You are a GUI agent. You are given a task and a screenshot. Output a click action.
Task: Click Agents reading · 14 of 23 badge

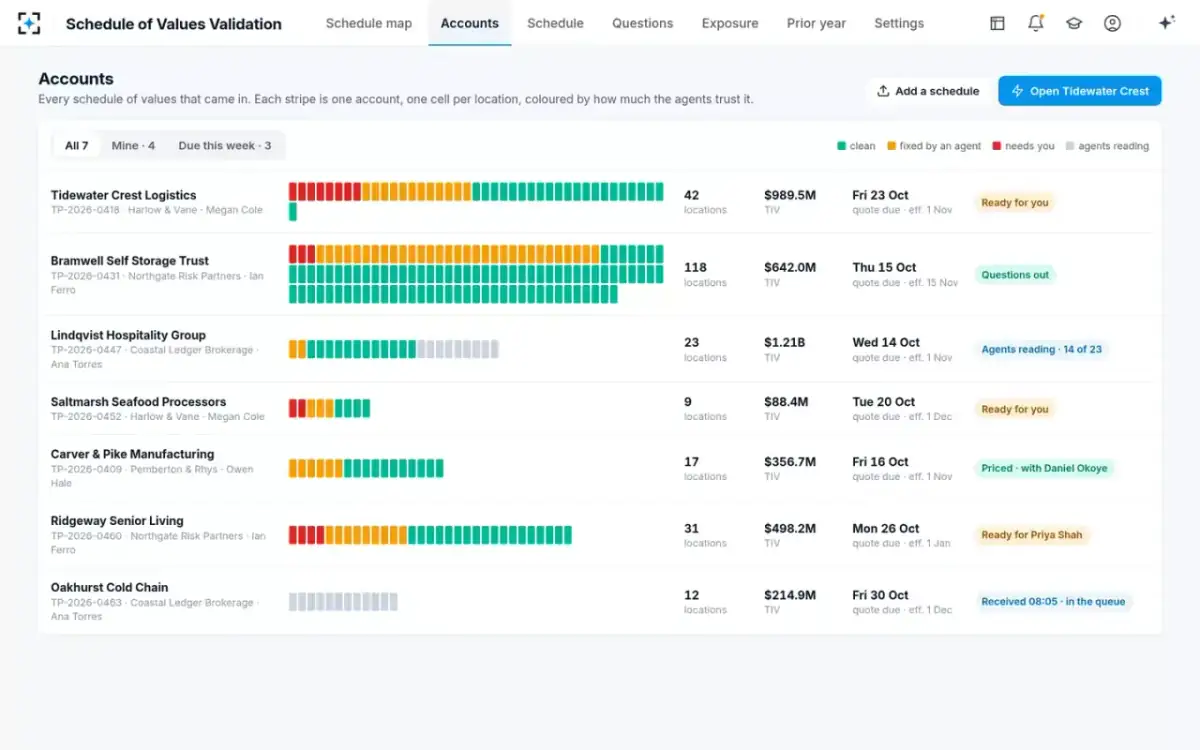click(1042, 350)
